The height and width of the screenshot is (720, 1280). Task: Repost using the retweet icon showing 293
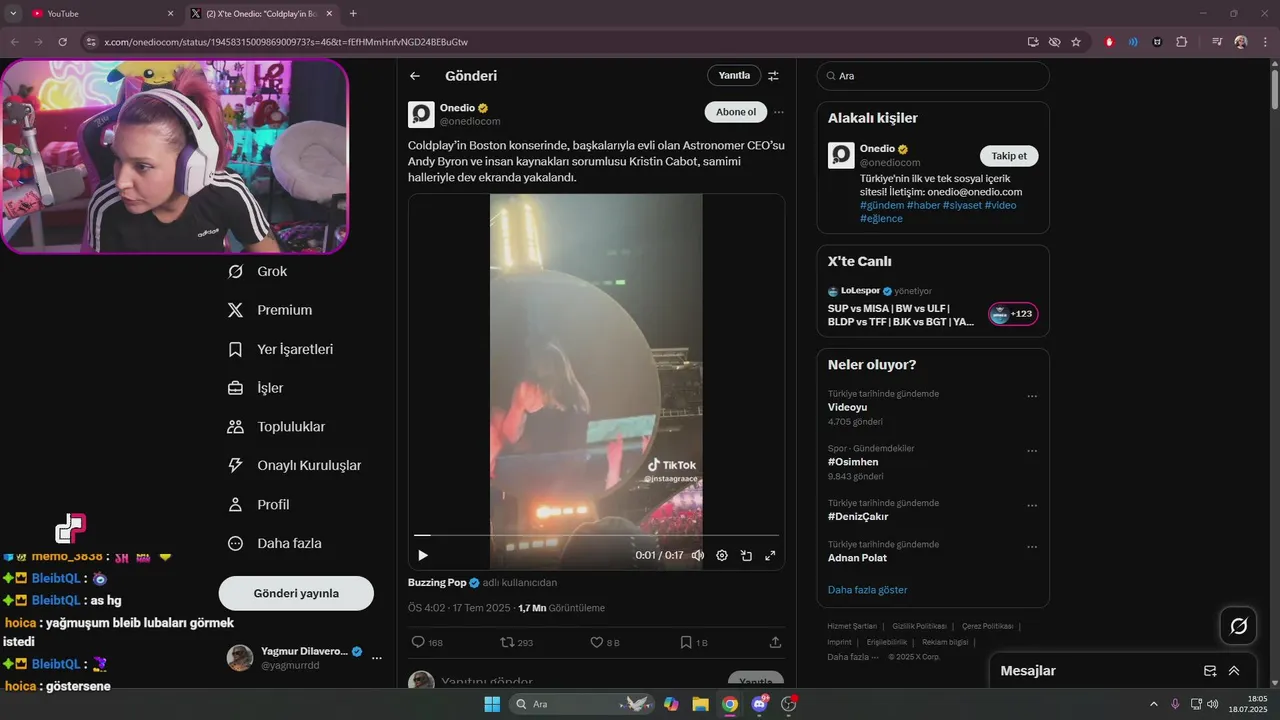pyautogui.click(x=516, y=642)
